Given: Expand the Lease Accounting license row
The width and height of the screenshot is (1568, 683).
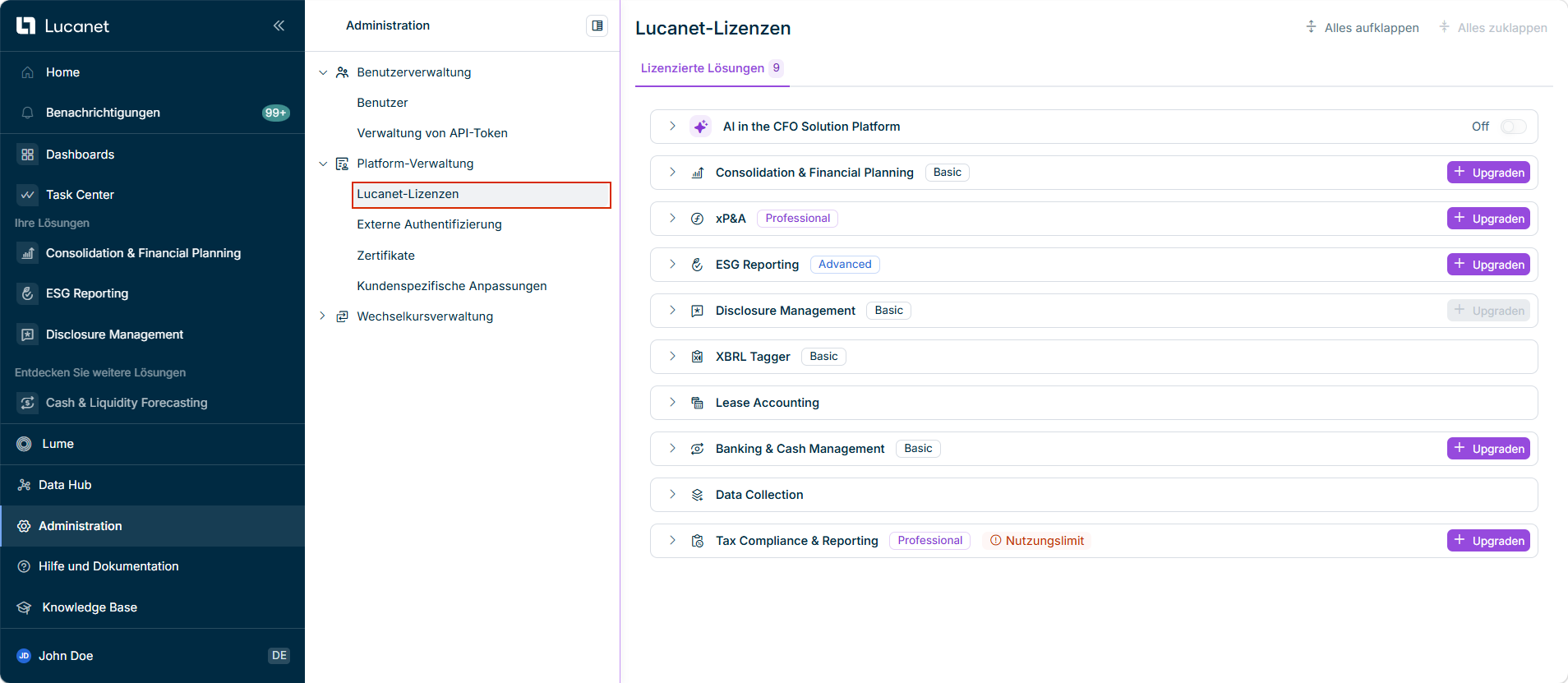Looking at the screenshot, I should pos(672,403).
